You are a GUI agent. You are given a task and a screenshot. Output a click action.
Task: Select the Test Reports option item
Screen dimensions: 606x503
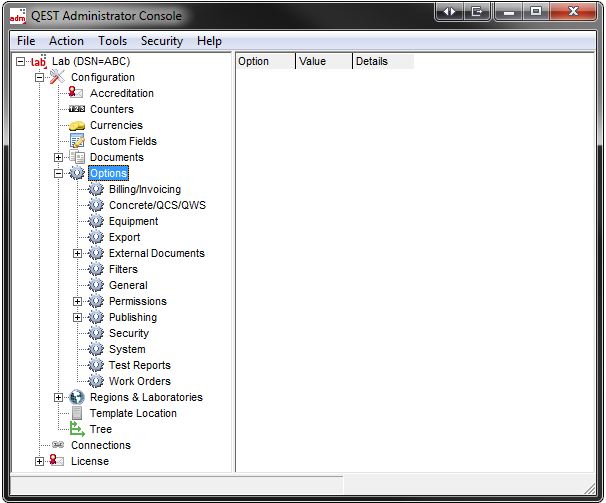(139, 365)
